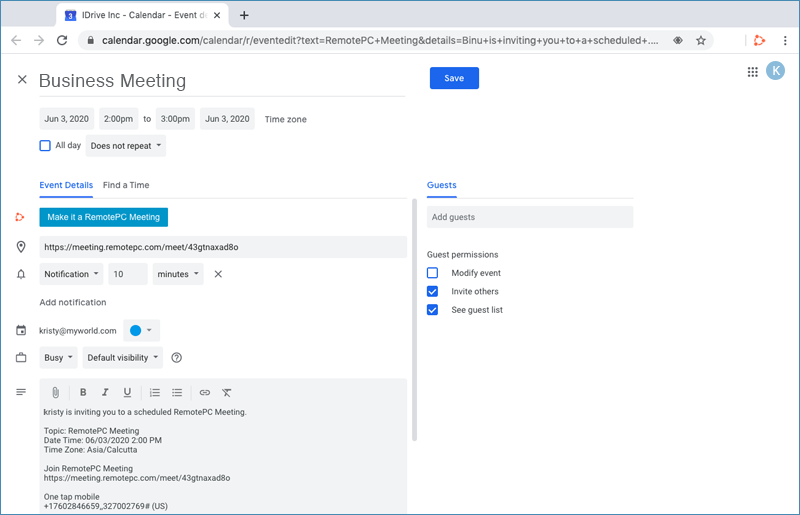Image resolution: width=800 pixels, height=515 pixels.
Task: Click Time zone link
Action: (x=286, y=119)
